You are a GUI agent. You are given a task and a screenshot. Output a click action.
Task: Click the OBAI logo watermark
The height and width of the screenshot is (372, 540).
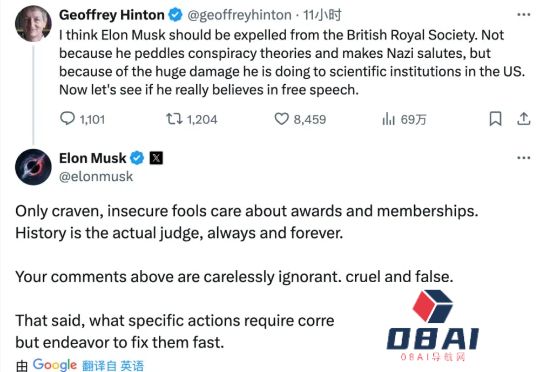point(433,326)
